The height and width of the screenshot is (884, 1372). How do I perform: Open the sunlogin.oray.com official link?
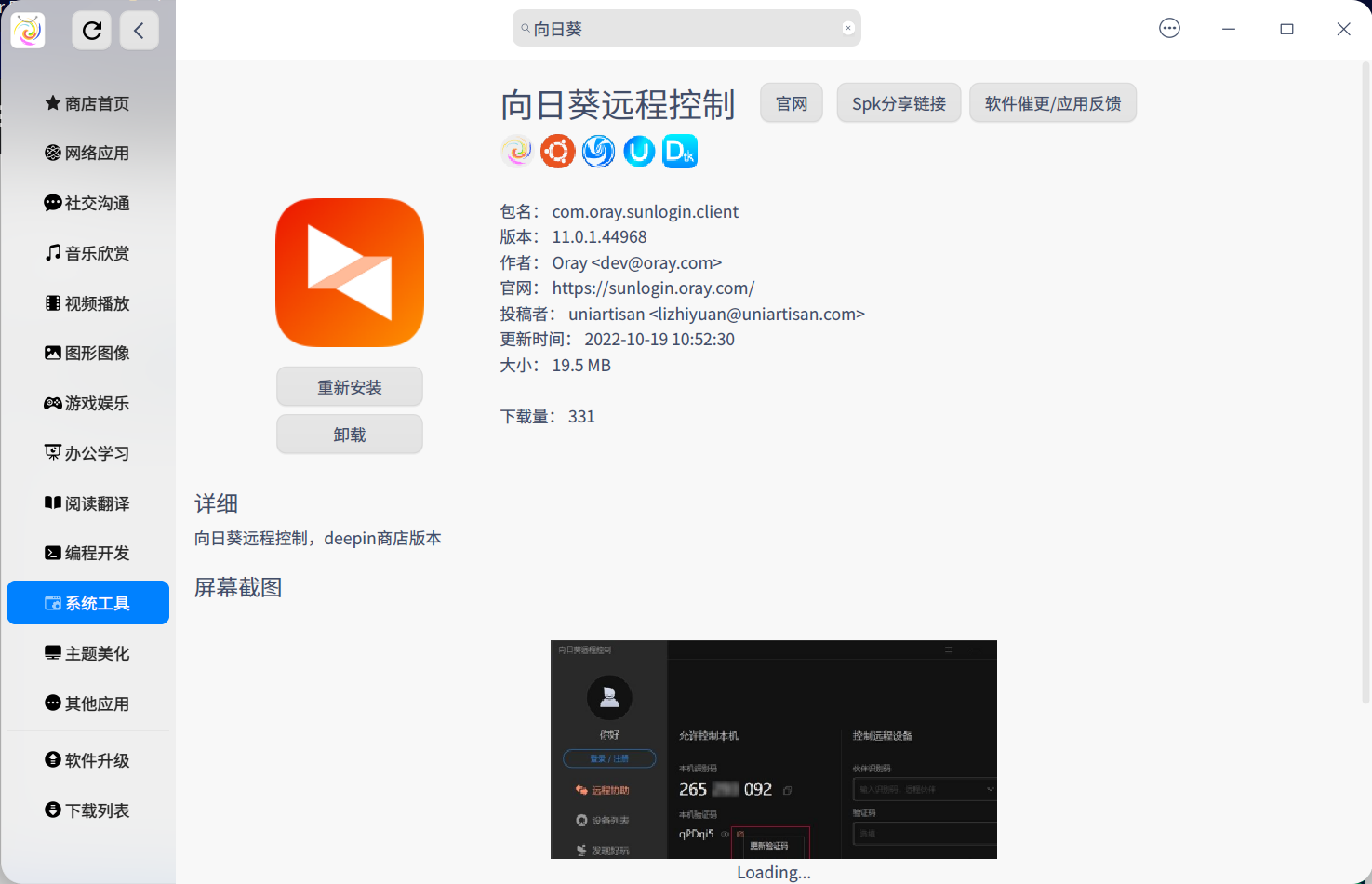point(653,288)
